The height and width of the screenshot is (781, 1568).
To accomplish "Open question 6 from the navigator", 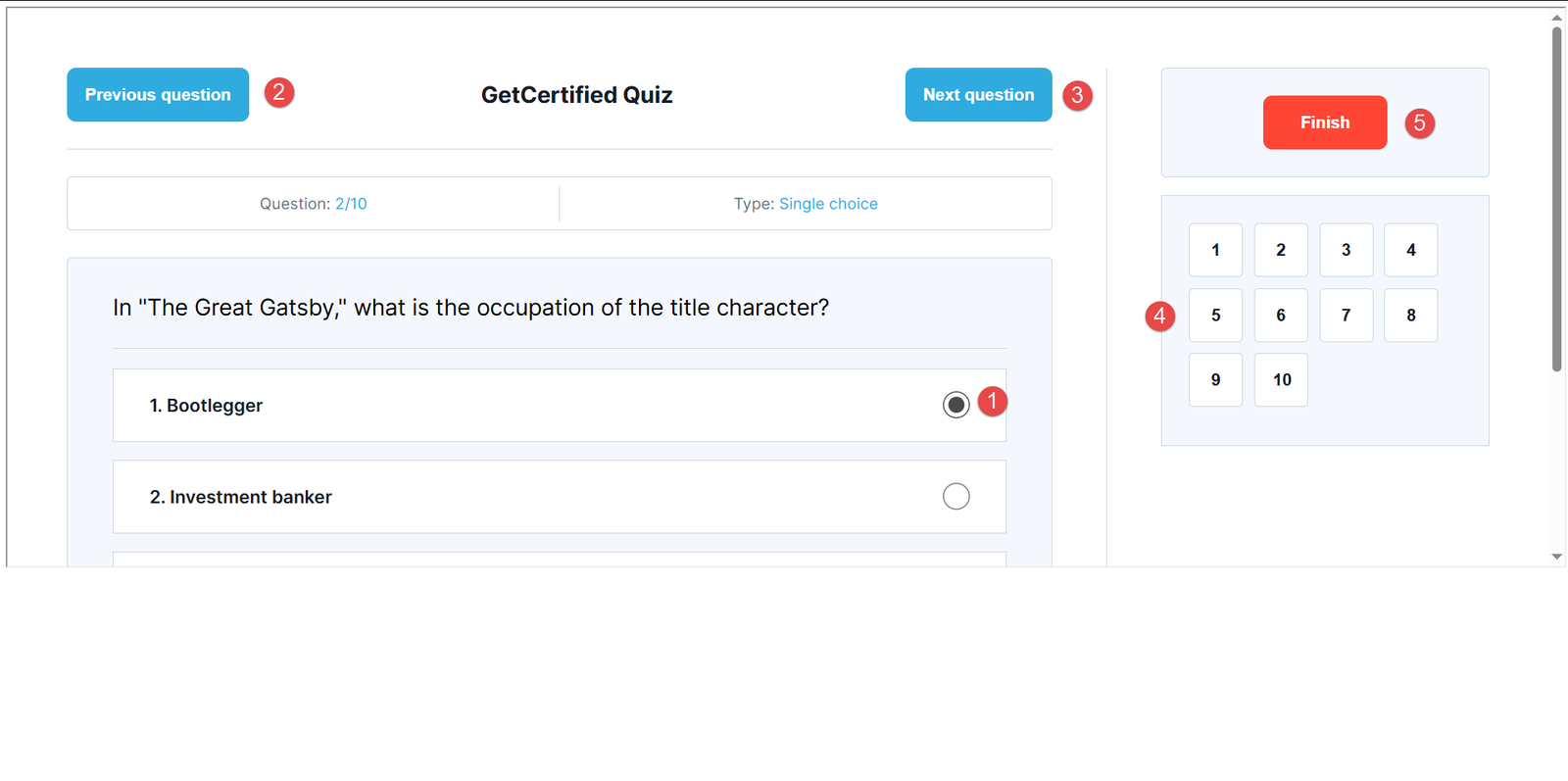I will point(1281,316).
